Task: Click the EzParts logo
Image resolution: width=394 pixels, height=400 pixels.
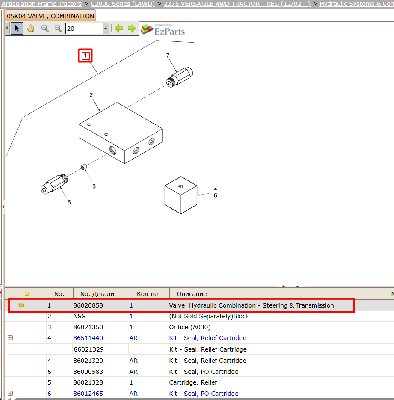Action: (x=163, y=30)
